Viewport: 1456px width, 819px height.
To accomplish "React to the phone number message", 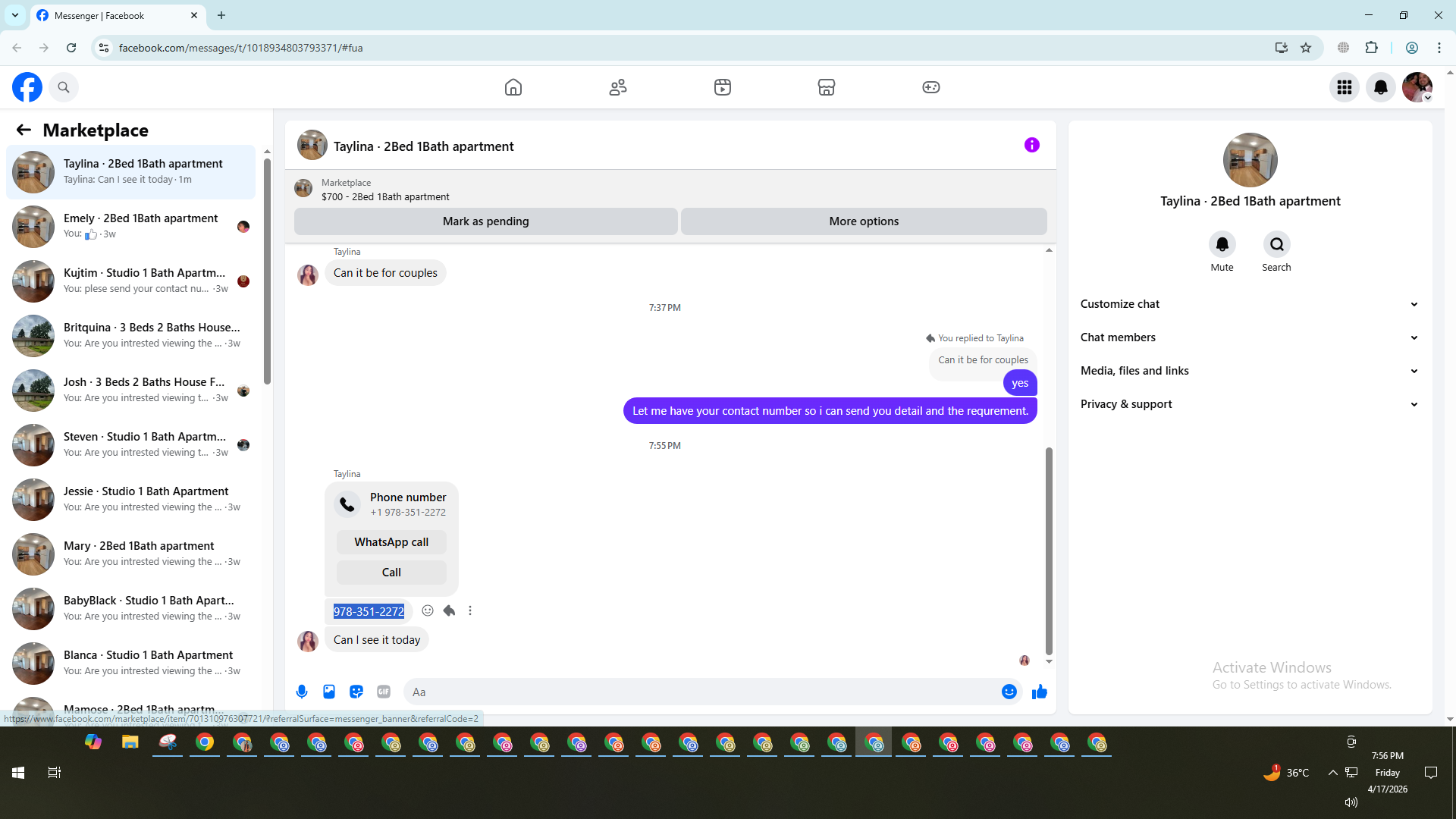I will [428, 611].
